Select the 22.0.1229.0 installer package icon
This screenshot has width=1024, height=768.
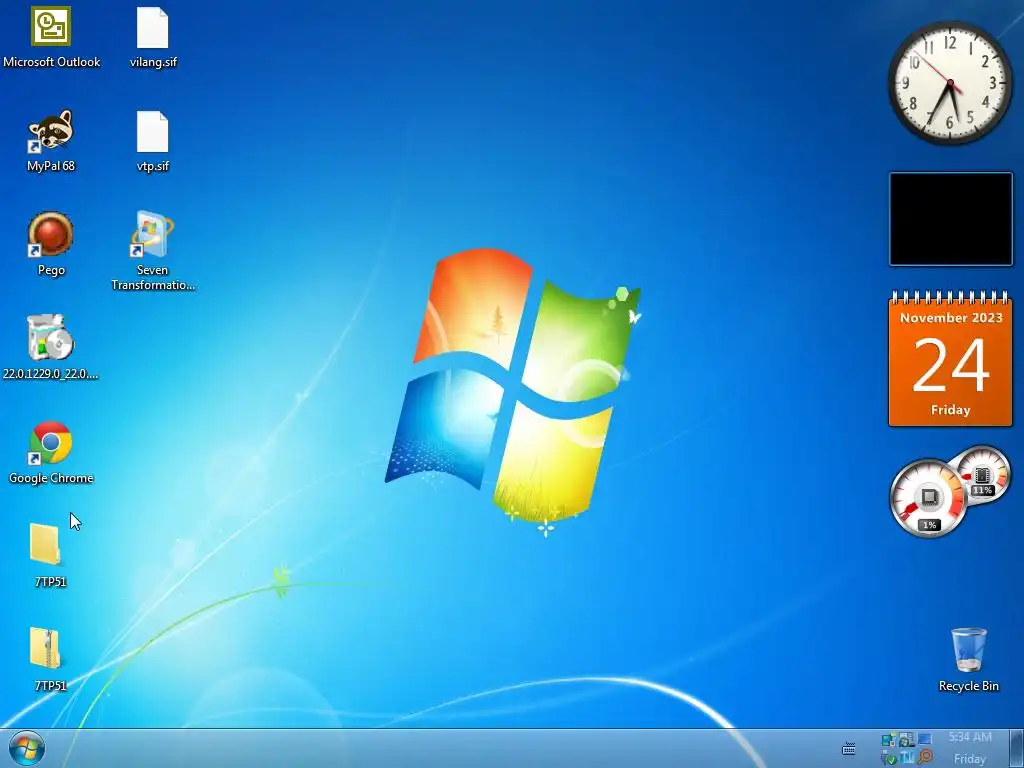pos(51,348)
